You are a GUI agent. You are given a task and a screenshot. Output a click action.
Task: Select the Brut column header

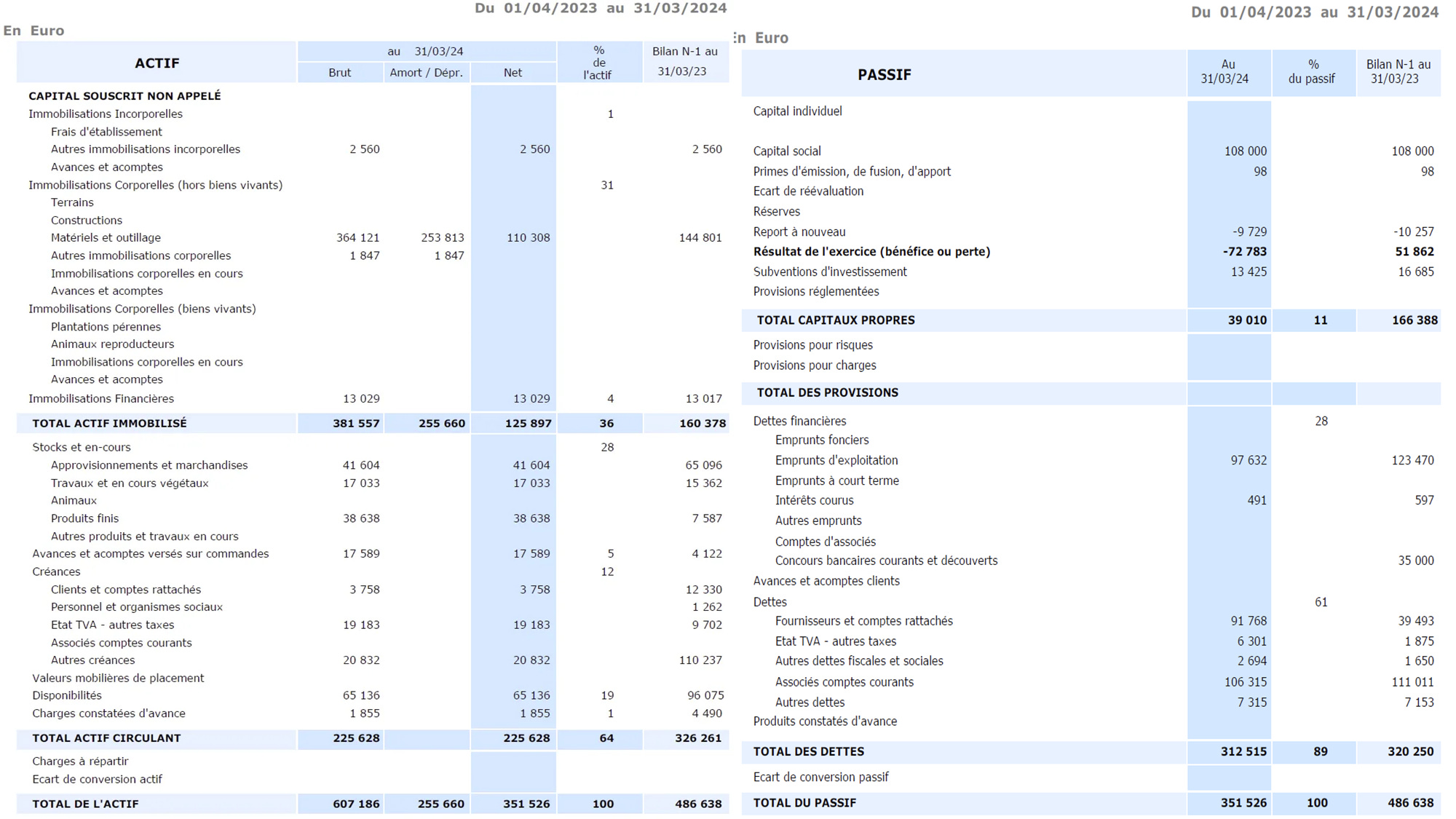pyautogui.click(x=339, y=73)
